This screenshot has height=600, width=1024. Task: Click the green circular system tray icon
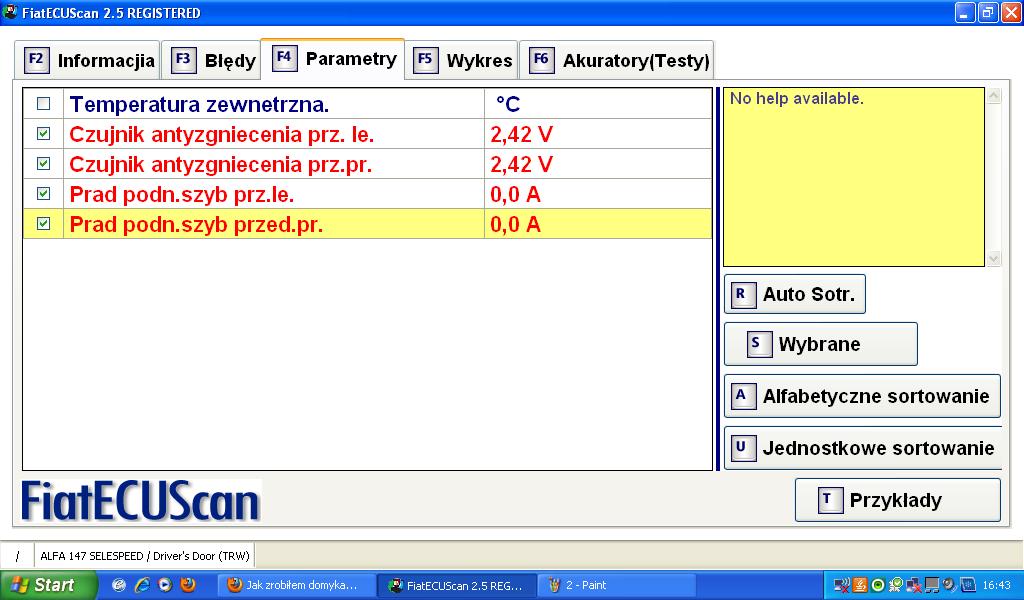coord(878,585)
